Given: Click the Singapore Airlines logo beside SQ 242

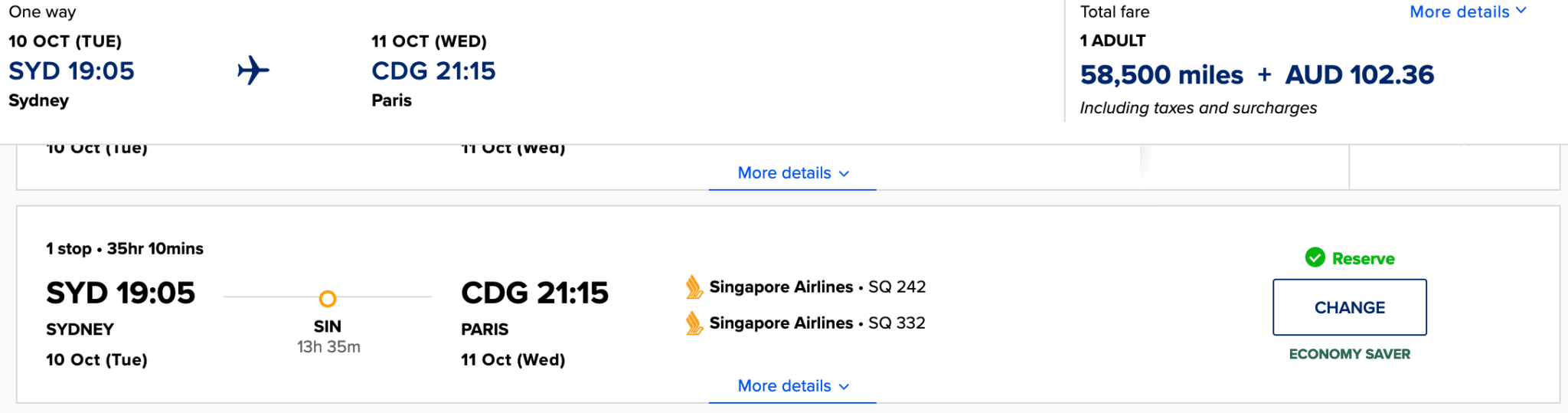Looking at the screenshot, I should click(x=694, y=287).
